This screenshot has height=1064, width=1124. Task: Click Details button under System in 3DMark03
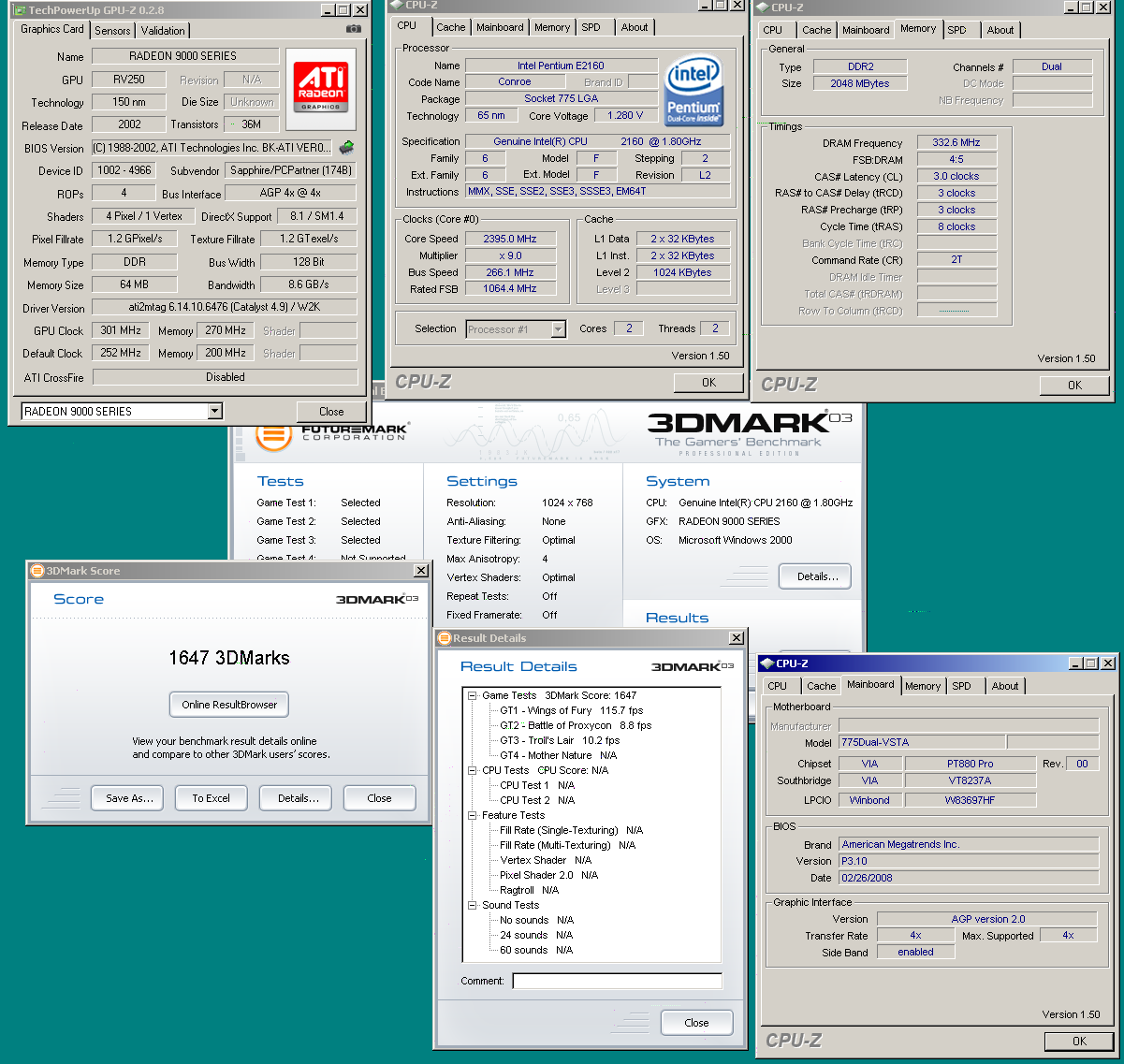click(x=817, y=576)
